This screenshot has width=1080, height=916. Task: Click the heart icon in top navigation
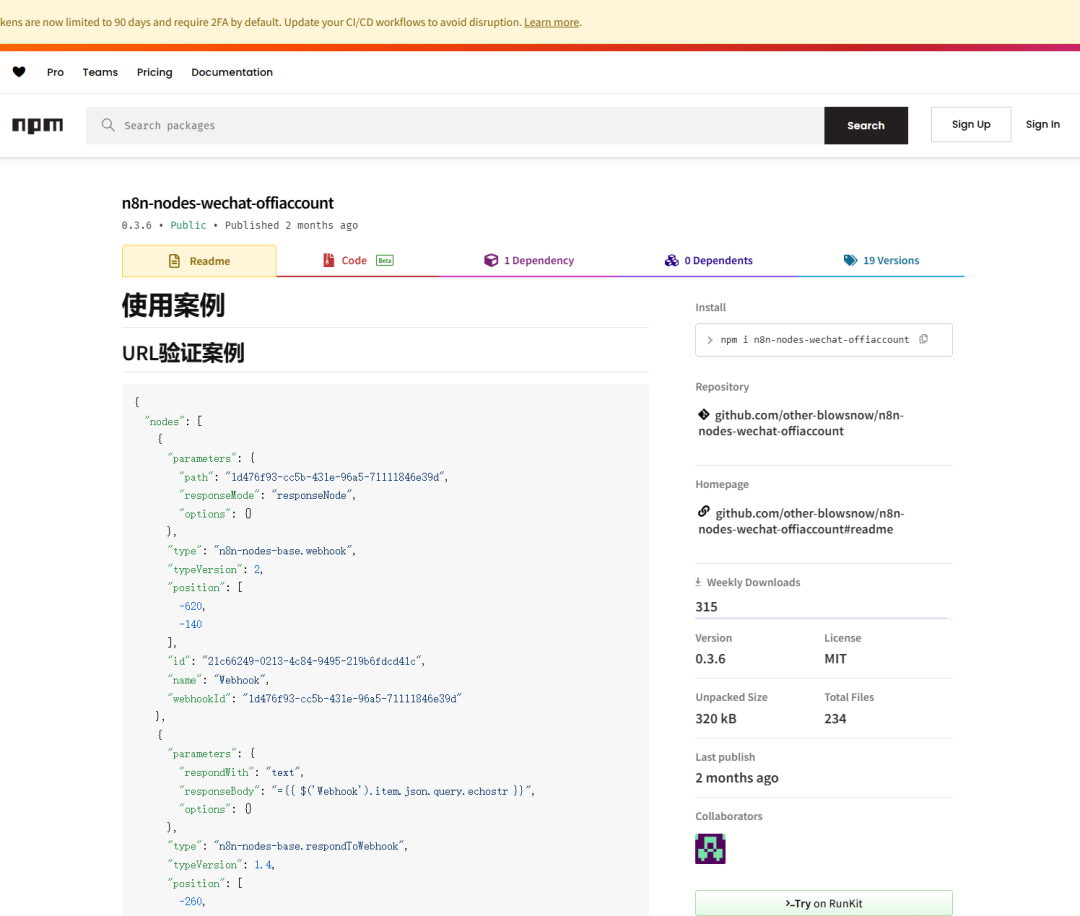pos(19,72)
